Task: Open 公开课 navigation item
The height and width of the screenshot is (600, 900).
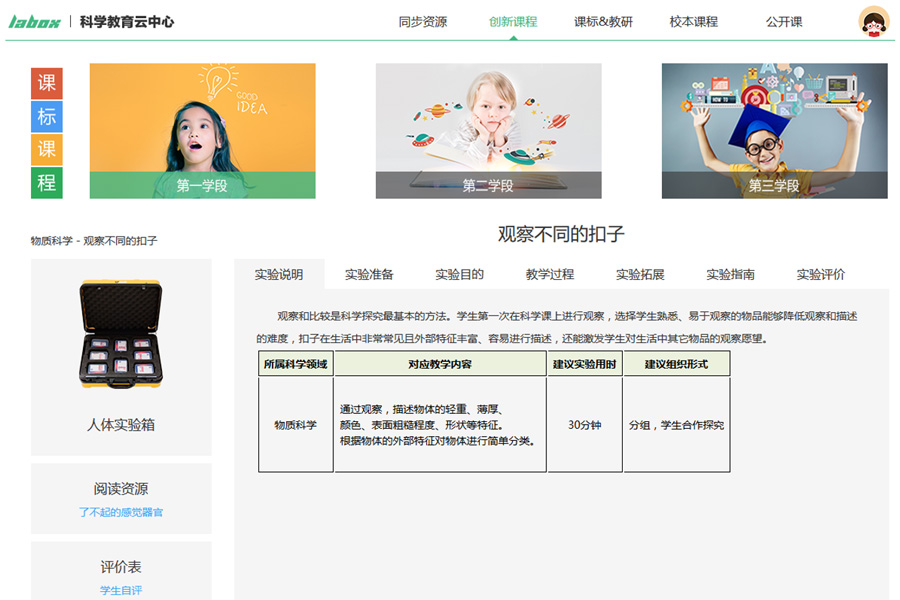Action: point(783,22)
